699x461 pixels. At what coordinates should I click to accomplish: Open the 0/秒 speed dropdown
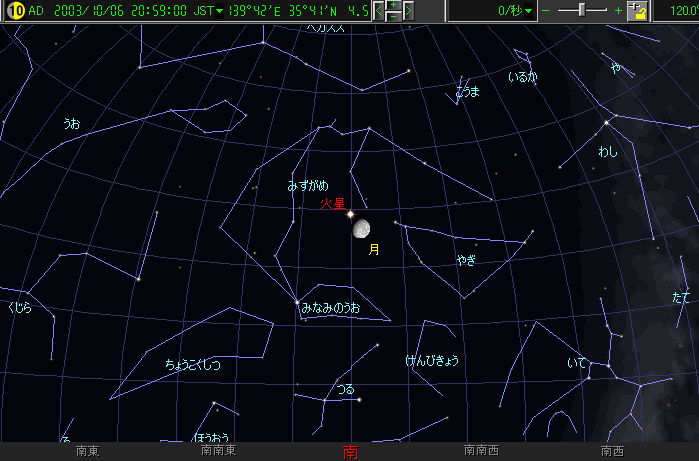[x=517, y=11]
